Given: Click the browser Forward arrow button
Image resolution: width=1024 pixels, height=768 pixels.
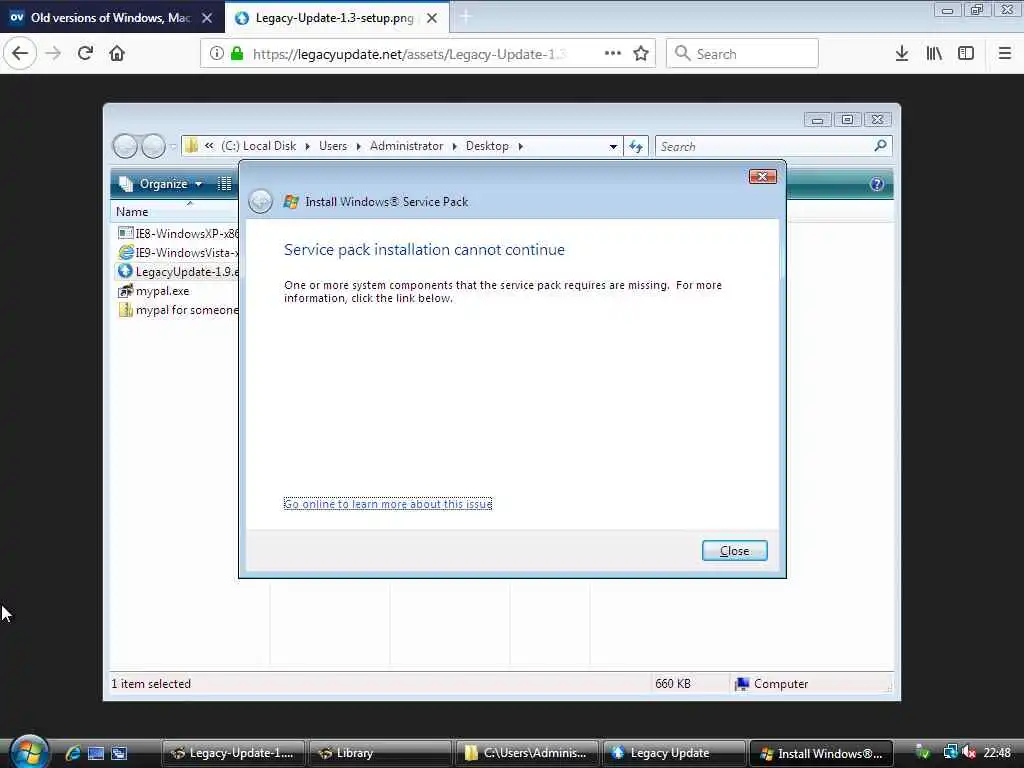Looking at the screenshot, I should [x=53, y=54].
